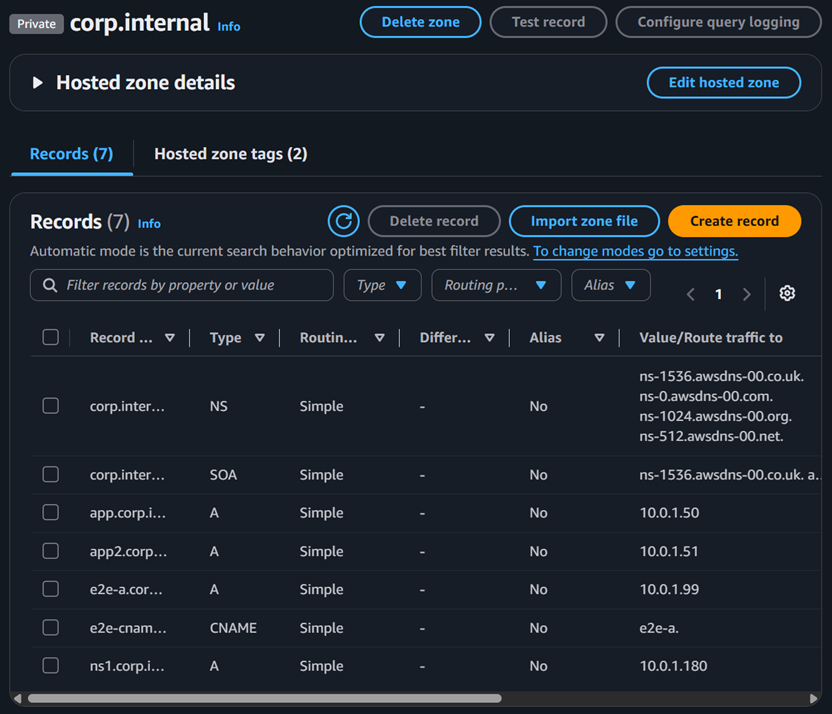
Task: Click the refresh records icon
Action: (x=343, y=221)
